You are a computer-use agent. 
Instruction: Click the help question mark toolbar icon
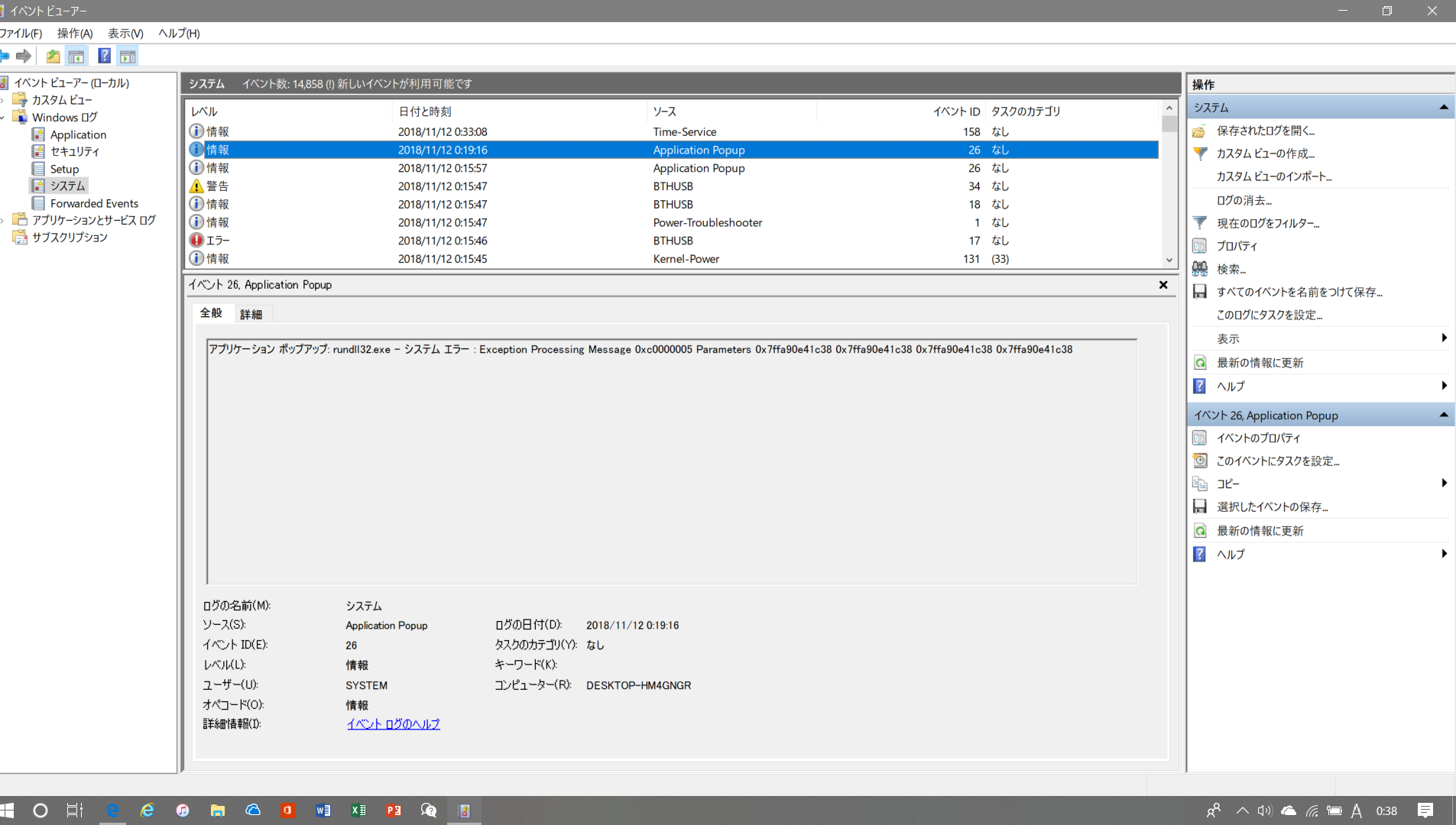[105, 56]
